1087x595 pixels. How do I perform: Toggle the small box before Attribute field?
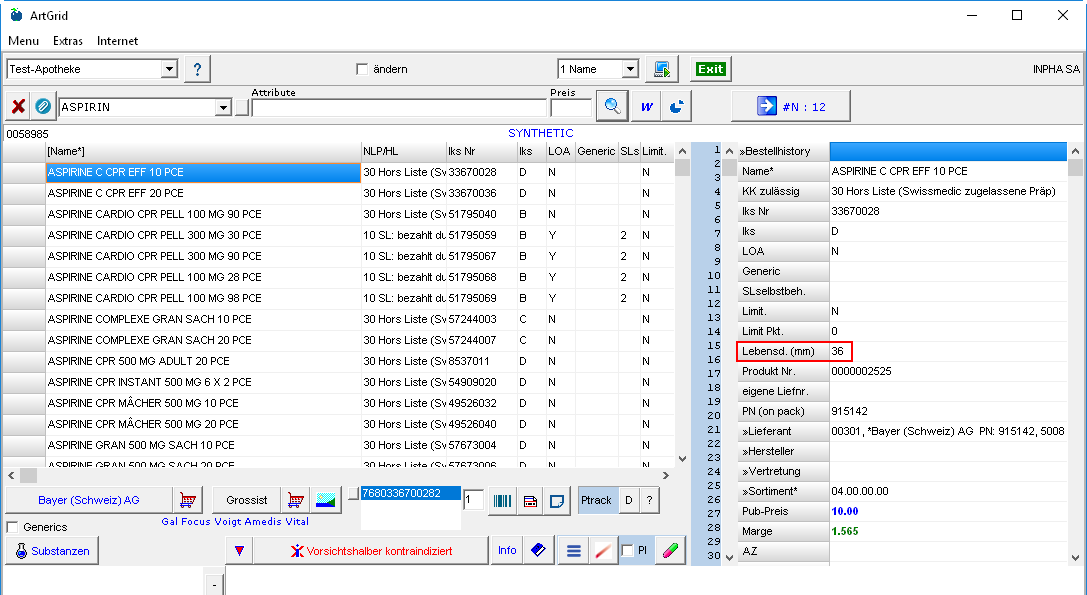[x=242, y=107]
